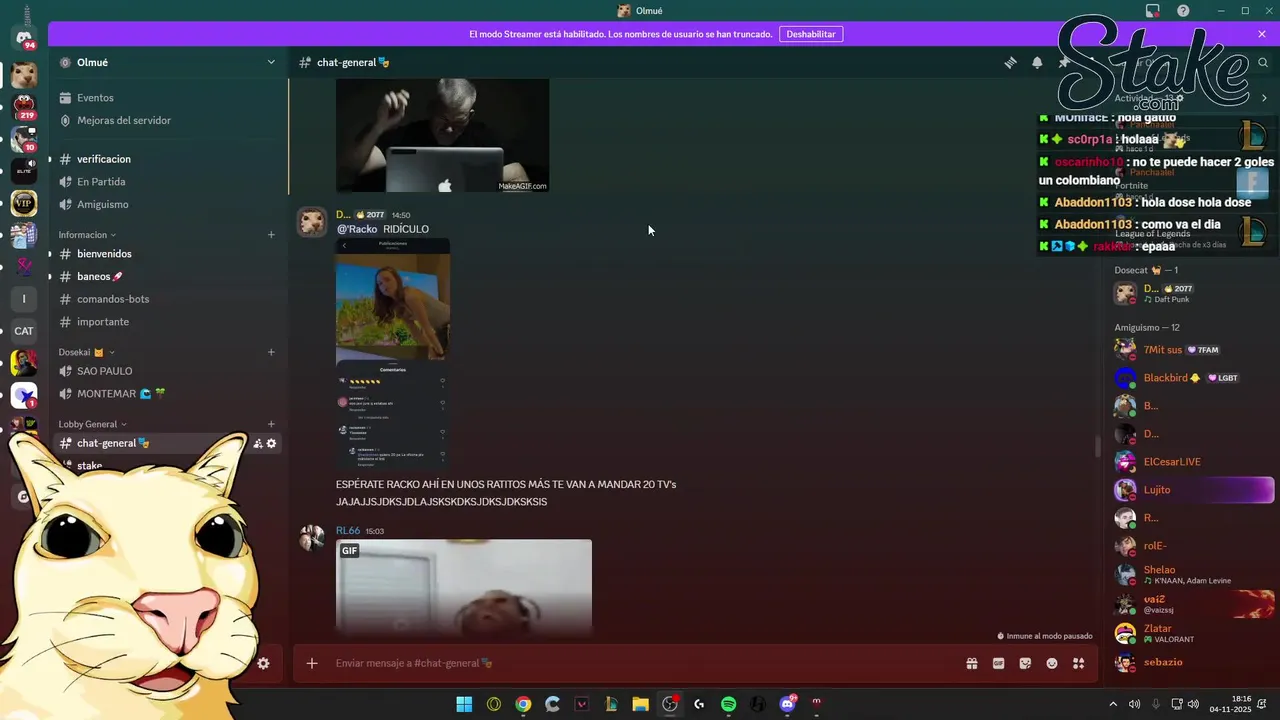
Task: Open member Blackbird in member list
Action: [x=1193, y=378]
